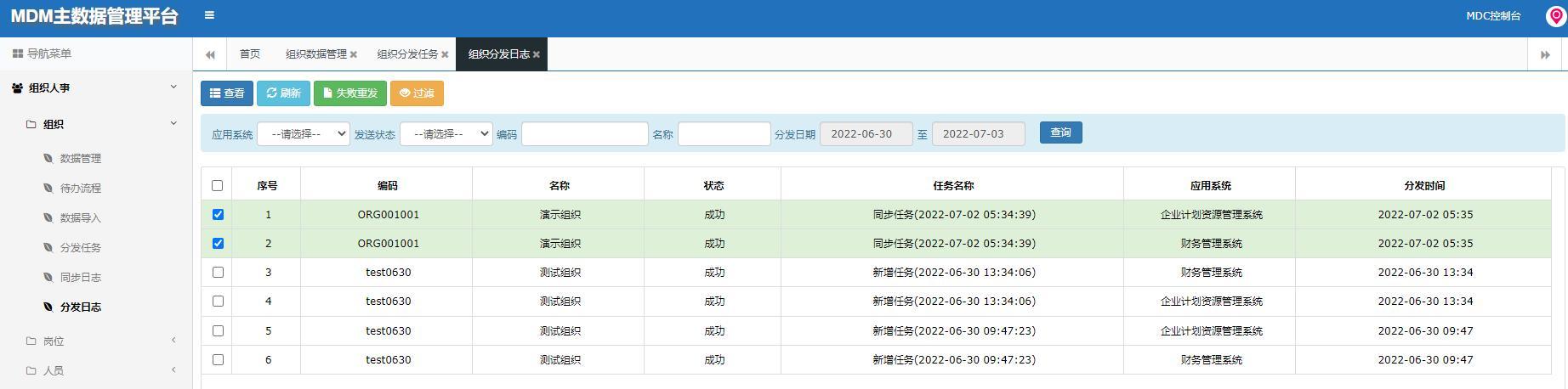
Task: Close the 组织数据管理 tab
Action: 354,54
